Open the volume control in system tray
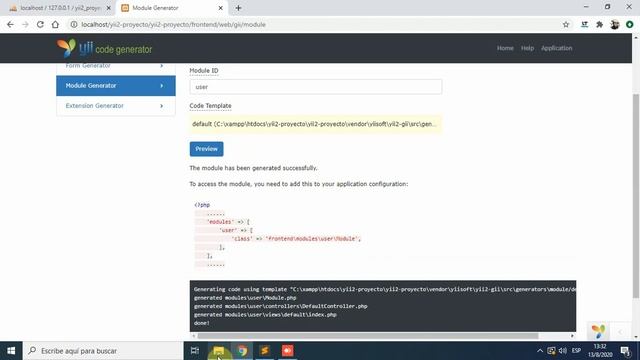This screenshot has width=640, height=360. pos(562,351)
